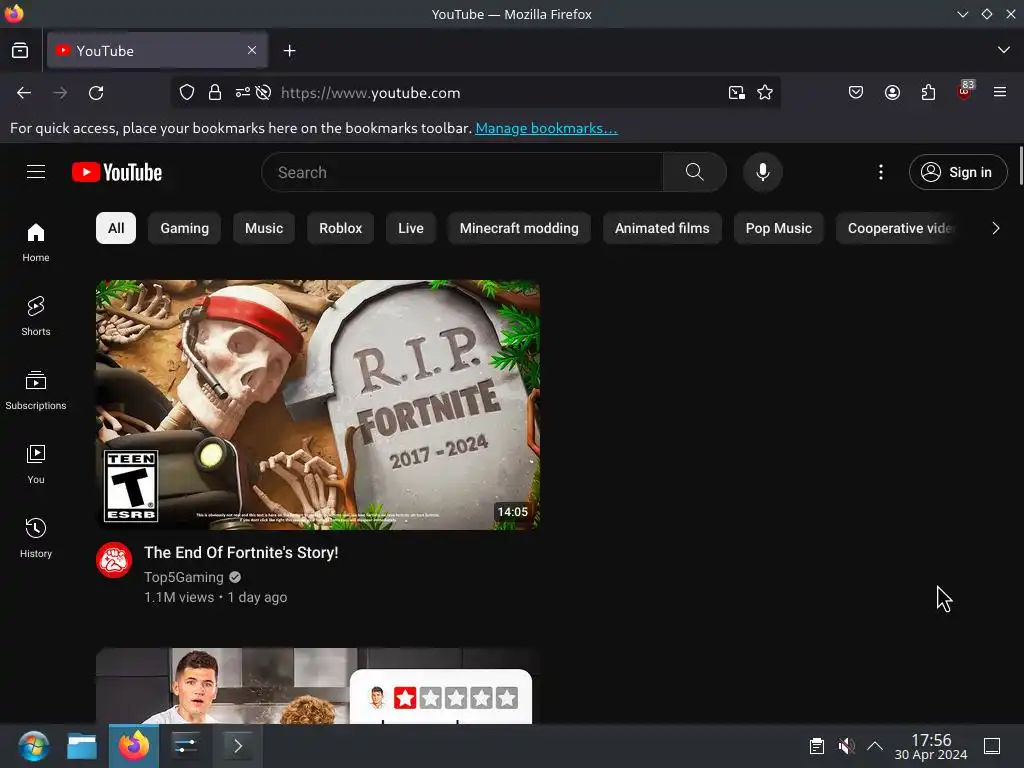The image size is (1024, 768).
Task: Click the search magnifier button
Action: tap(694, 172)
